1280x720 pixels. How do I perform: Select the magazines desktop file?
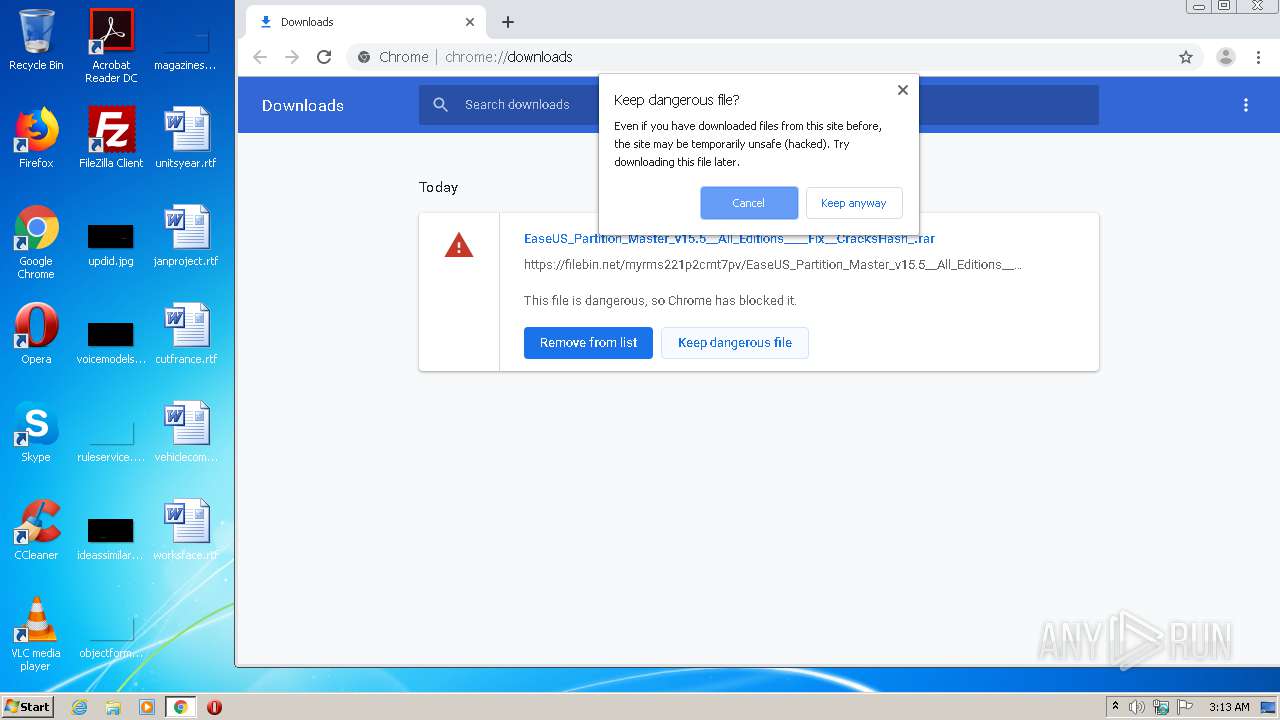pyautogui.click(x=186, y=46)
